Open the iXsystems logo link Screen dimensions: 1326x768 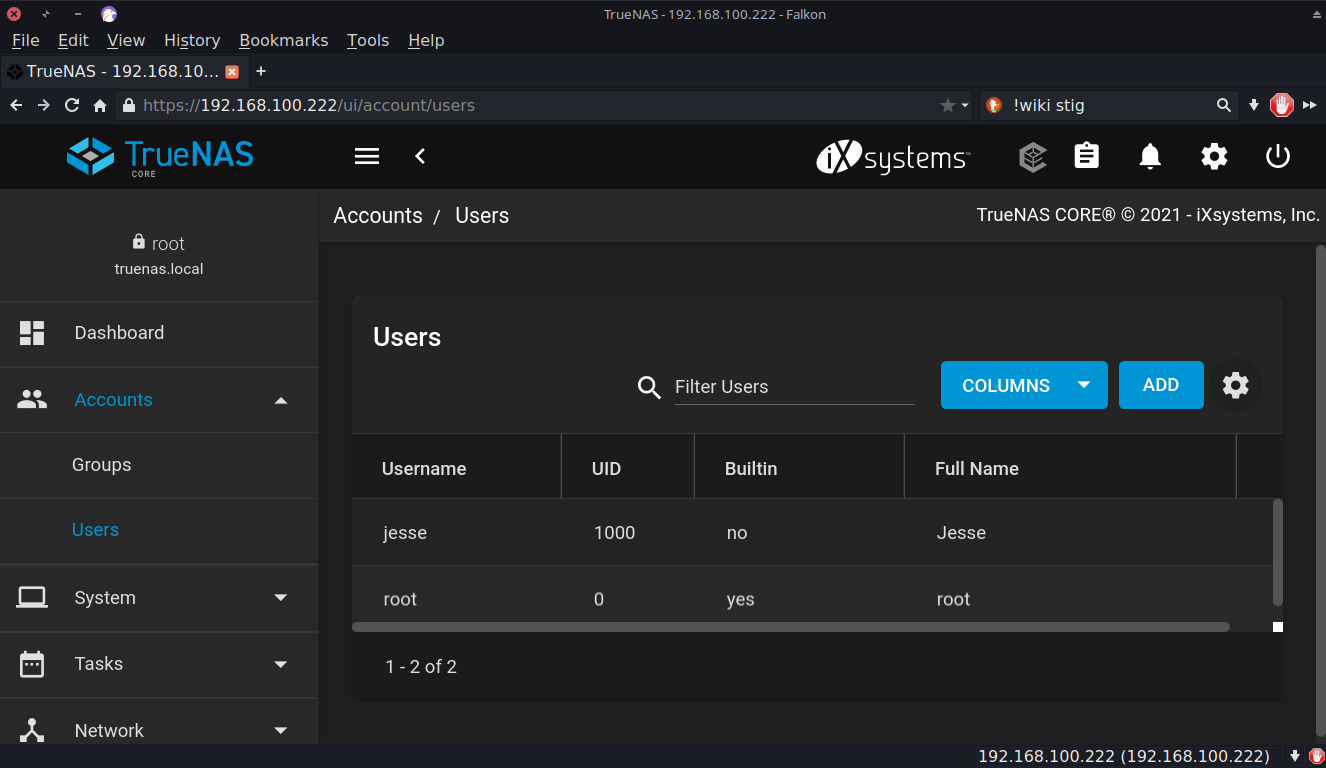pyautogui.click(x=893, y=157)
